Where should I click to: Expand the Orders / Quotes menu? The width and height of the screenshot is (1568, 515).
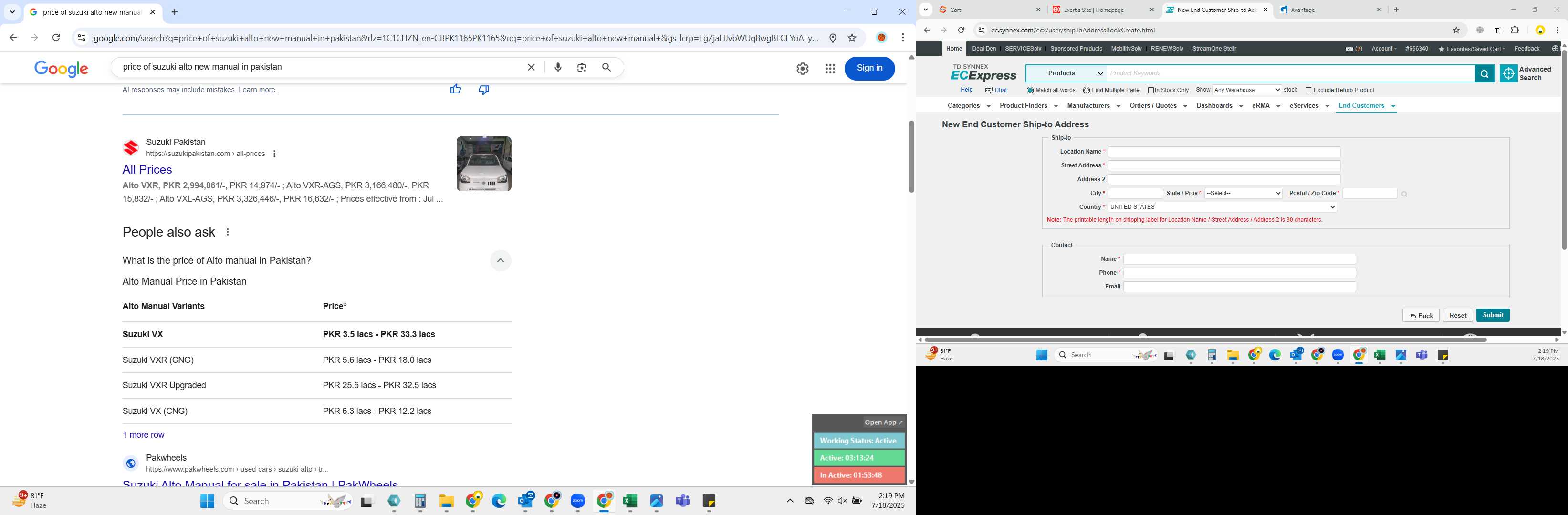click(1158, 106)
